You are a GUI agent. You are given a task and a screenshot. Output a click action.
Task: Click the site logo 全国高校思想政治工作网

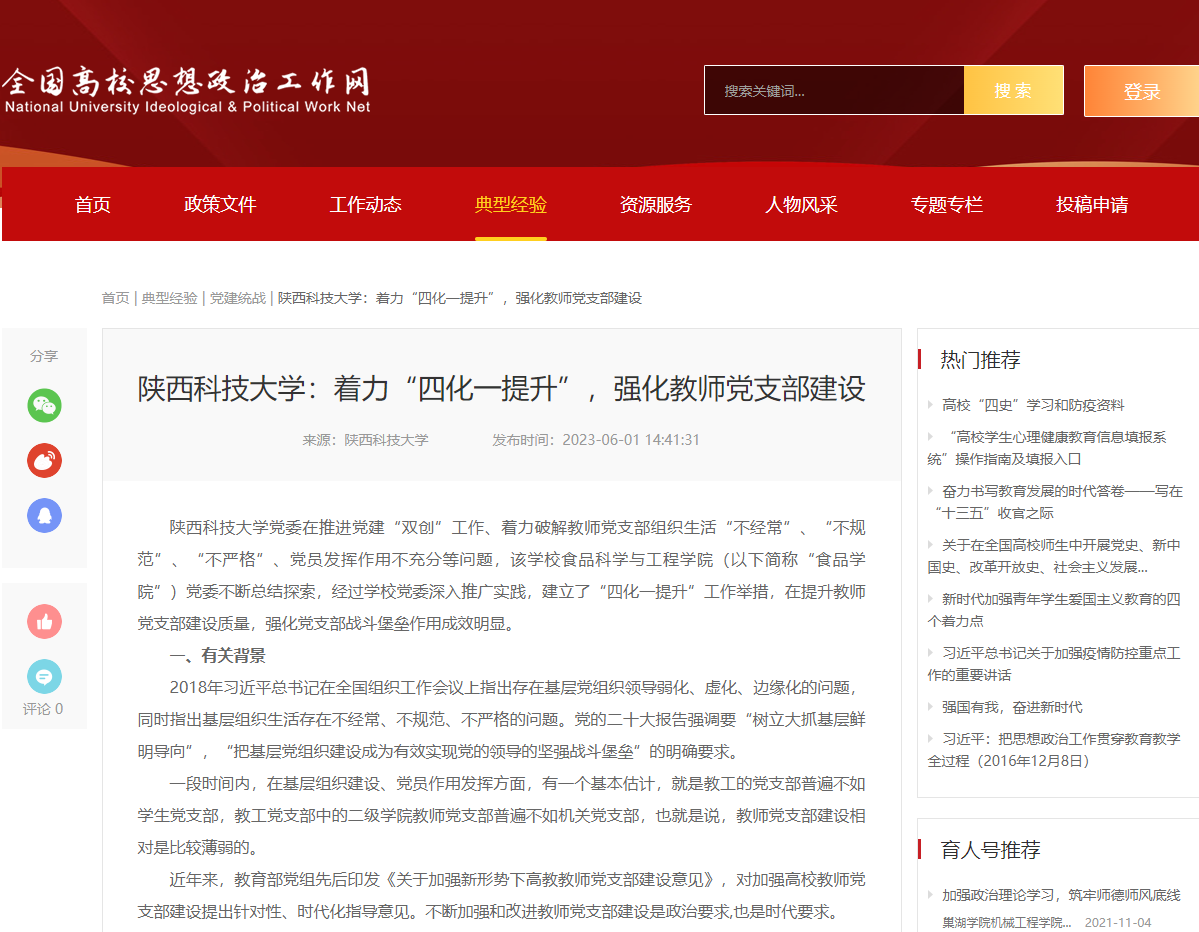tap(186, 91)
